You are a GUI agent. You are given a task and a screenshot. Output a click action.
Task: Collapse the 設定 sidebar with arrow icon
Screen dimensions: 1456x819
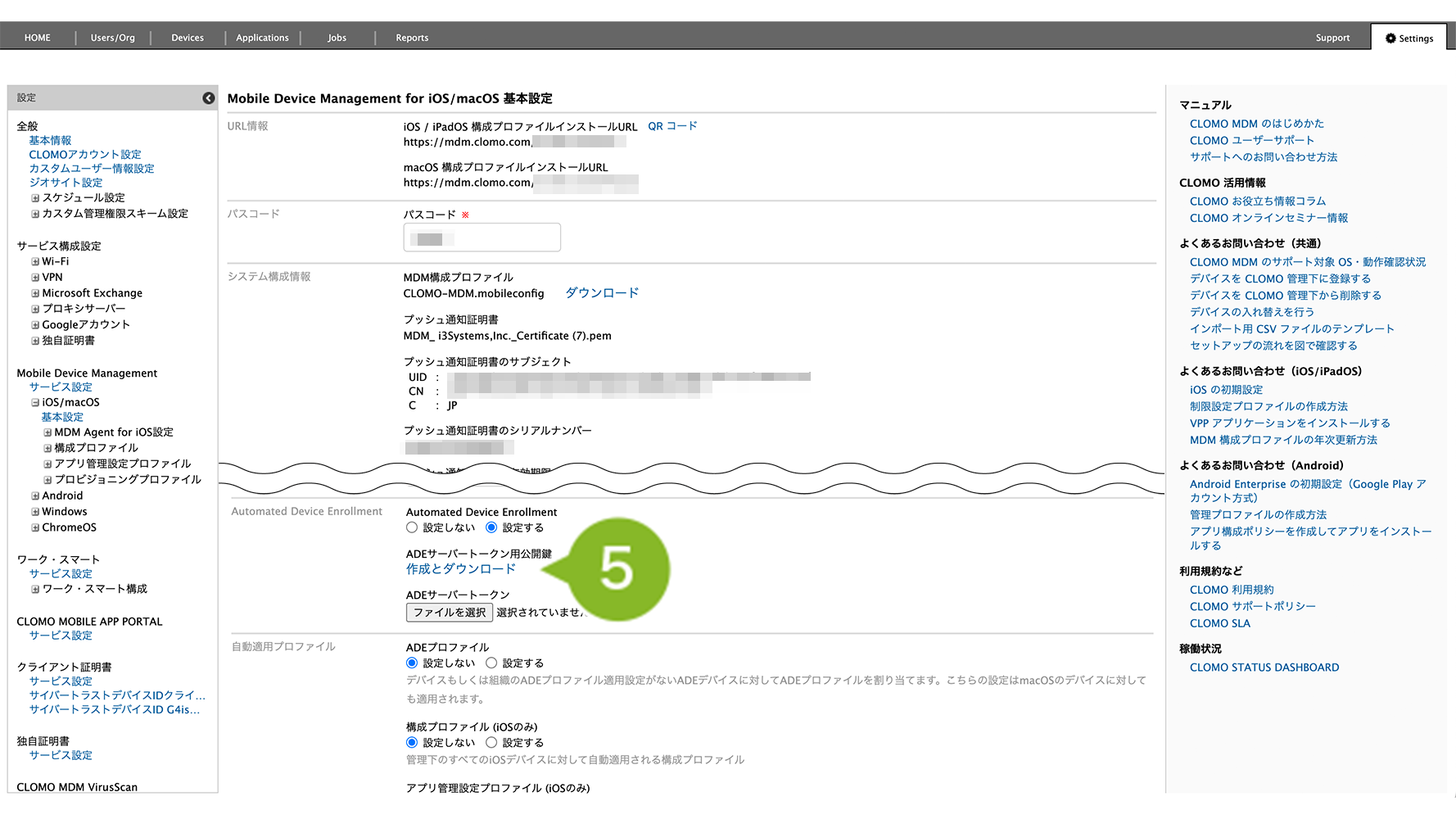(209, 98)
